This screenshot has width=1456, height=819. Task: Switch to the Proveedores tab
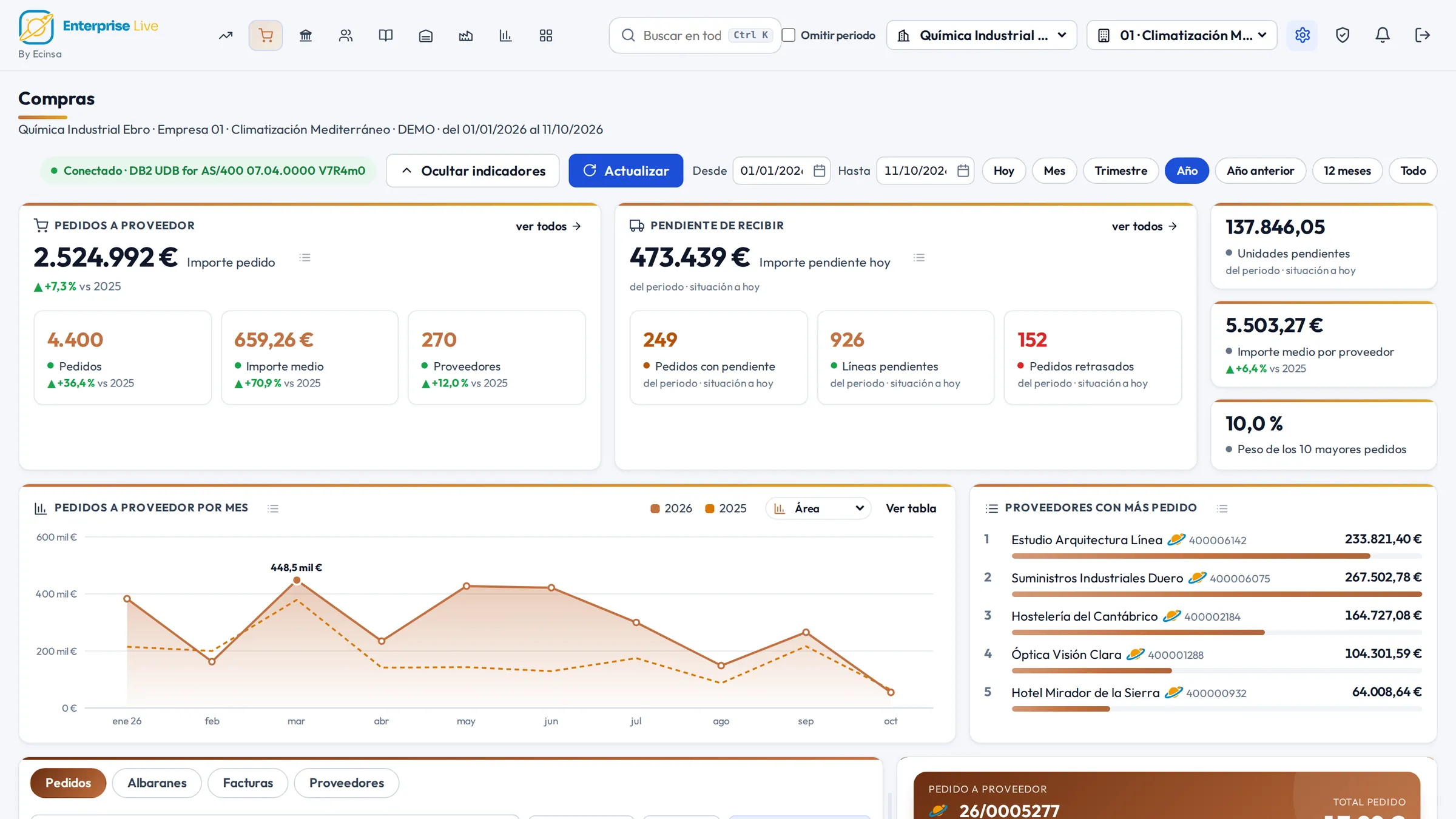coord(346,783)
